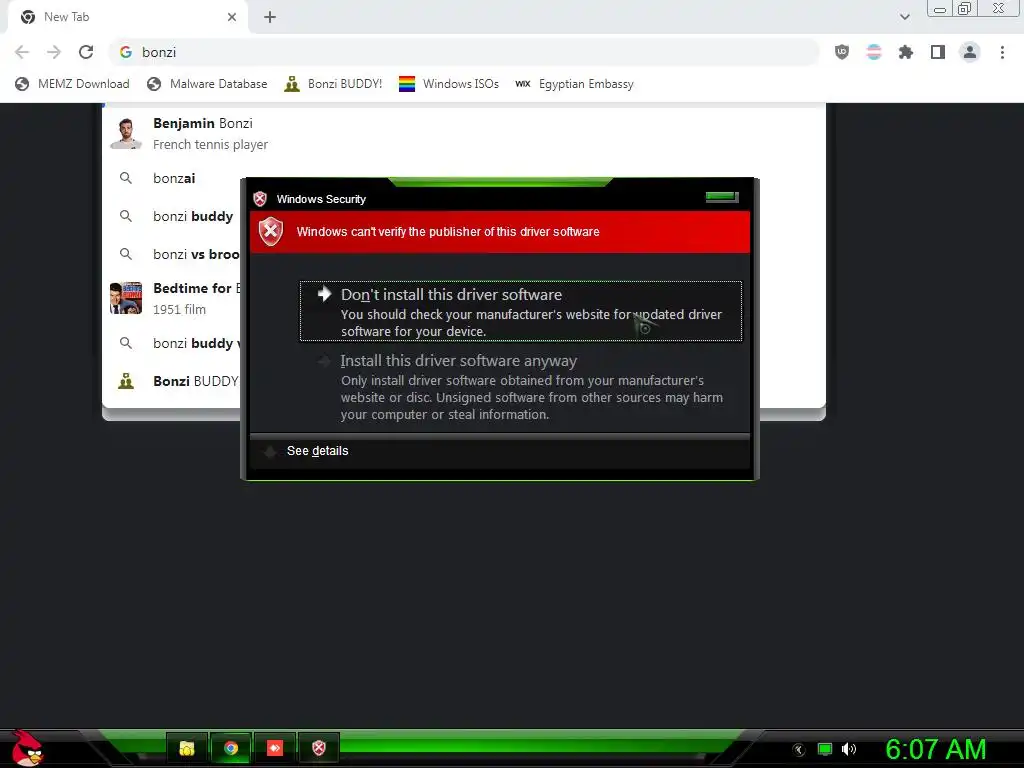
Task: Select the Bedtime for 1951 film suggestion
Action: 172,298
